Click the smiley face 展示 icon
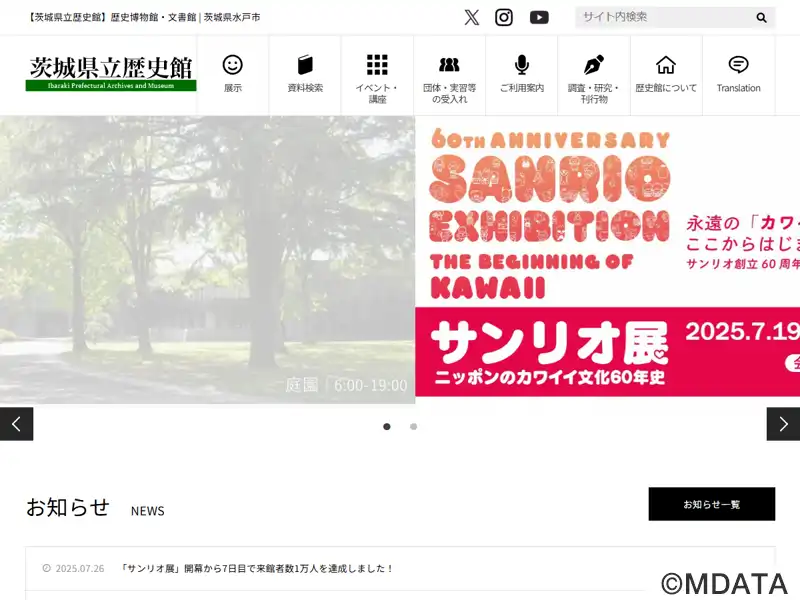This screenshot has width=800, height=600. click(x=233, y=65)
